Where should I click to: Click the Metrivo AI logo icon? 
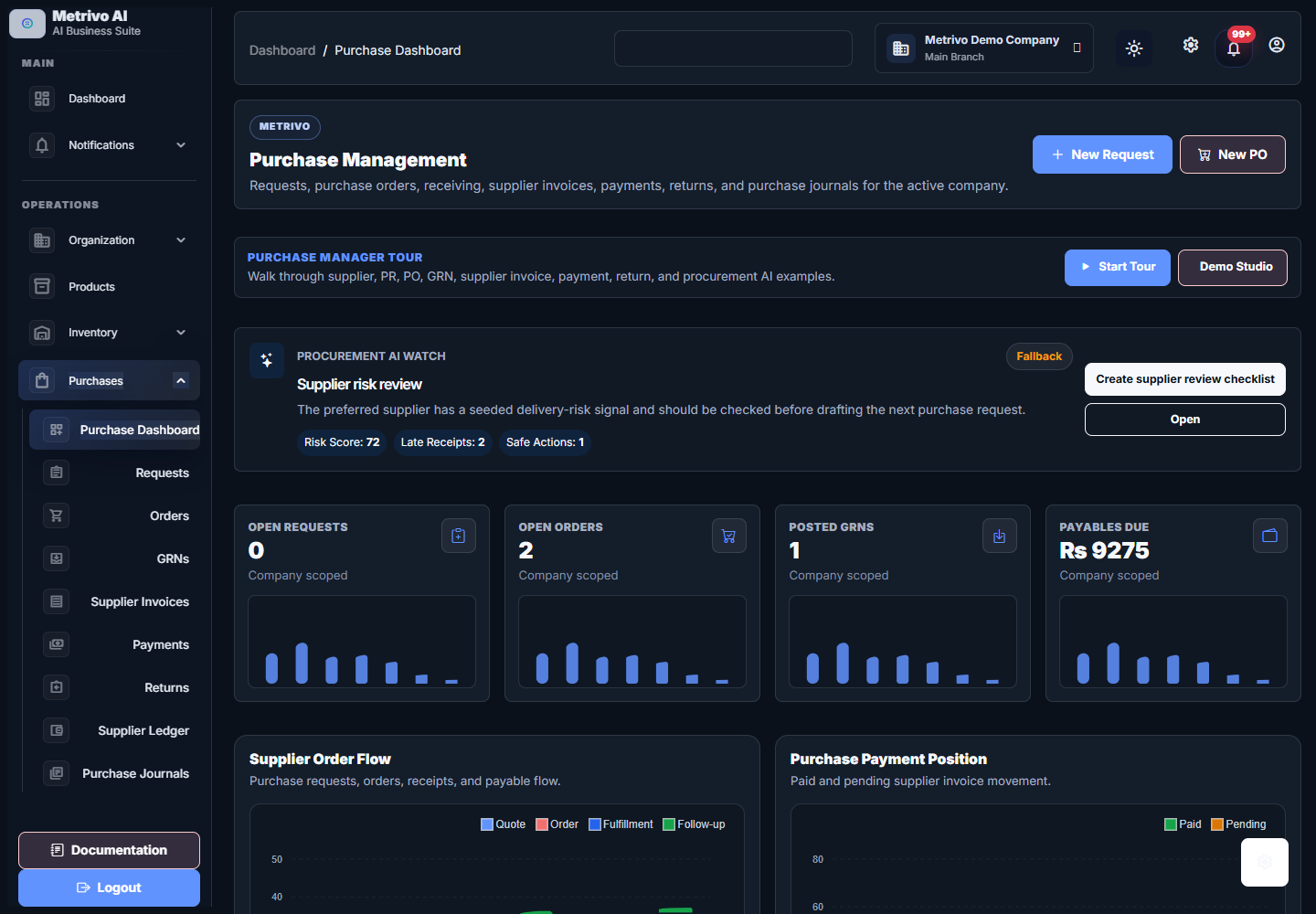pos(27,24)
